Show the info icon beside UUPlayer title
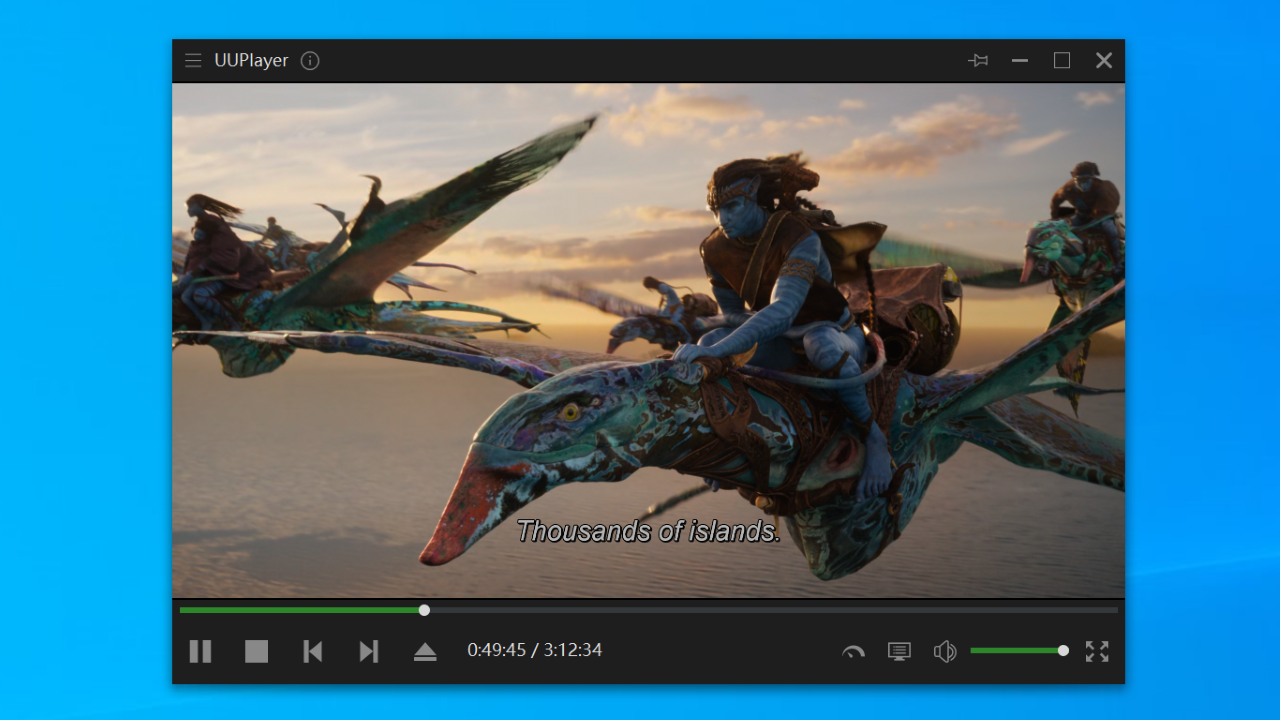Viewport: 1280px width, 720px height. (310, 61)
